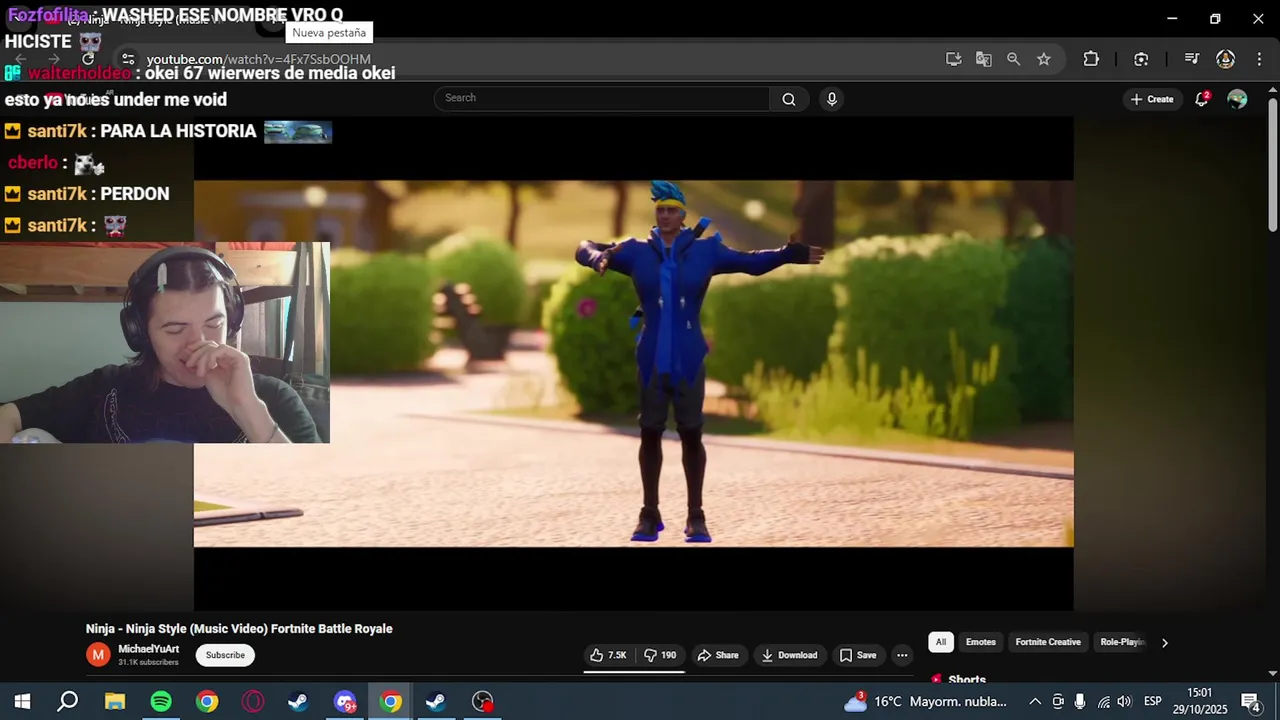This screenshot has width=1280, height=720.
Task: Start voice search with microphone icon
Action: pyautogui.click(x=831, y=99)
